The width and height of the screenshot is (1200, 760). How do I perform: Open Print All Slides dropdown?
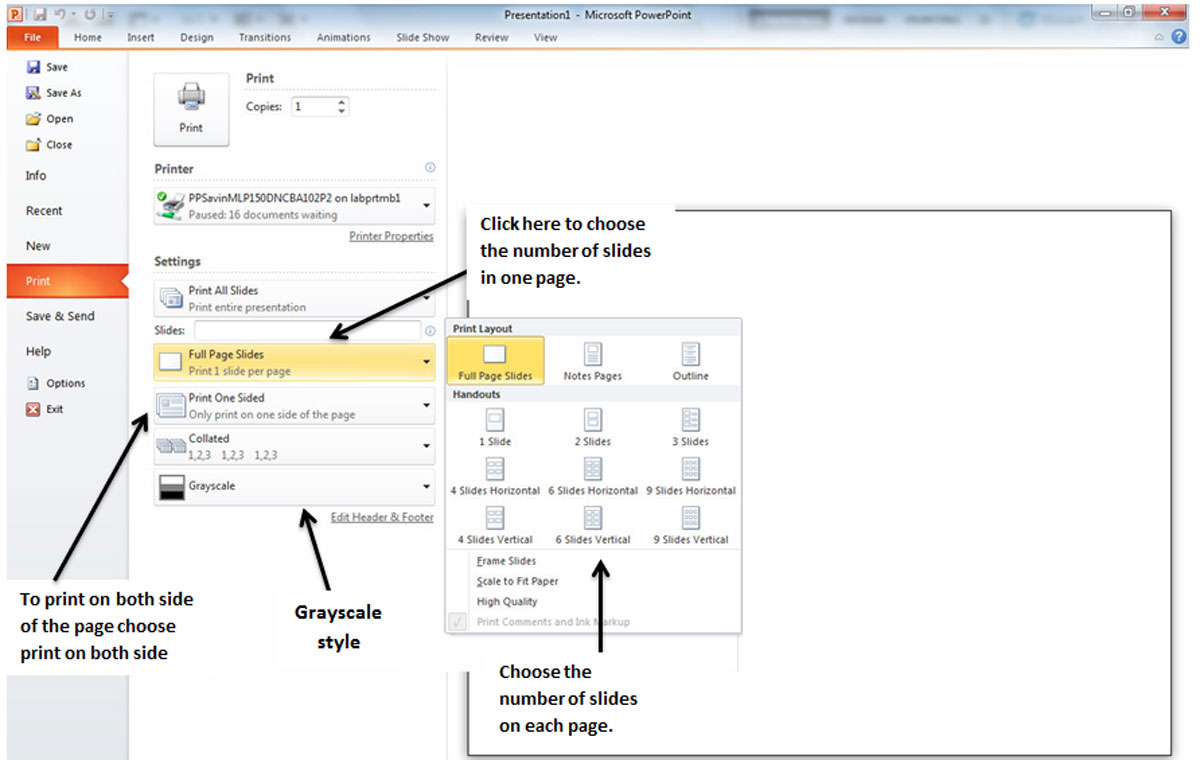[294, 298]
